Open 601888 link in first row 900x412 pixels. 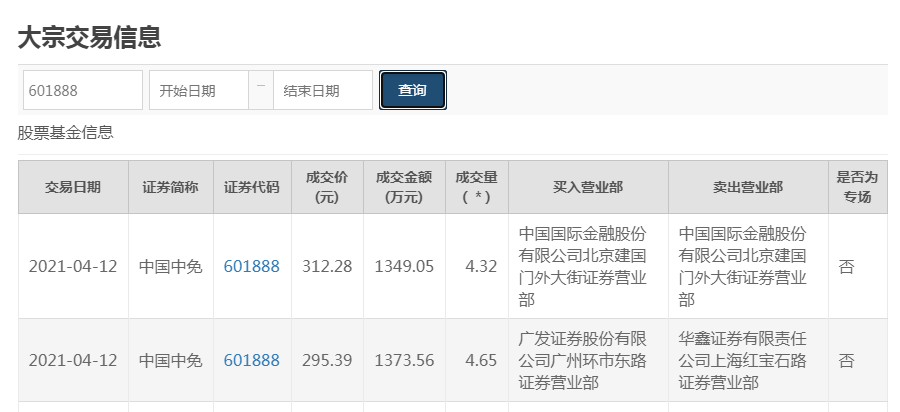[x=251, y=266]
